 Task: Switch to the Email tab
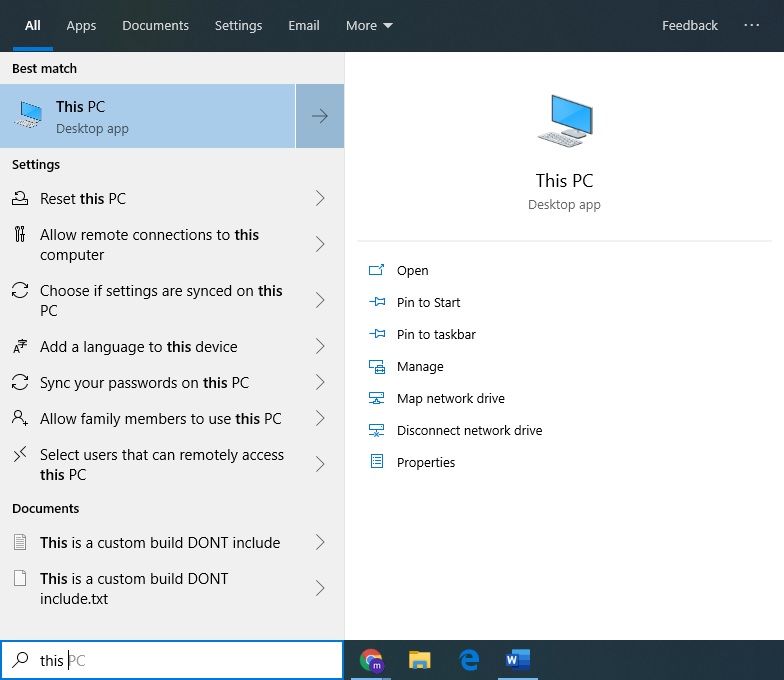304,25
